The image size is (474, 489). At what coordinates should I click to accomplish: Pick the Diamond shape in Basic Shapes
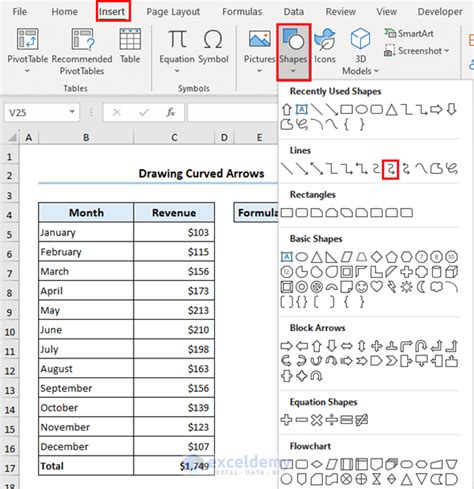(x=377, y=257)
